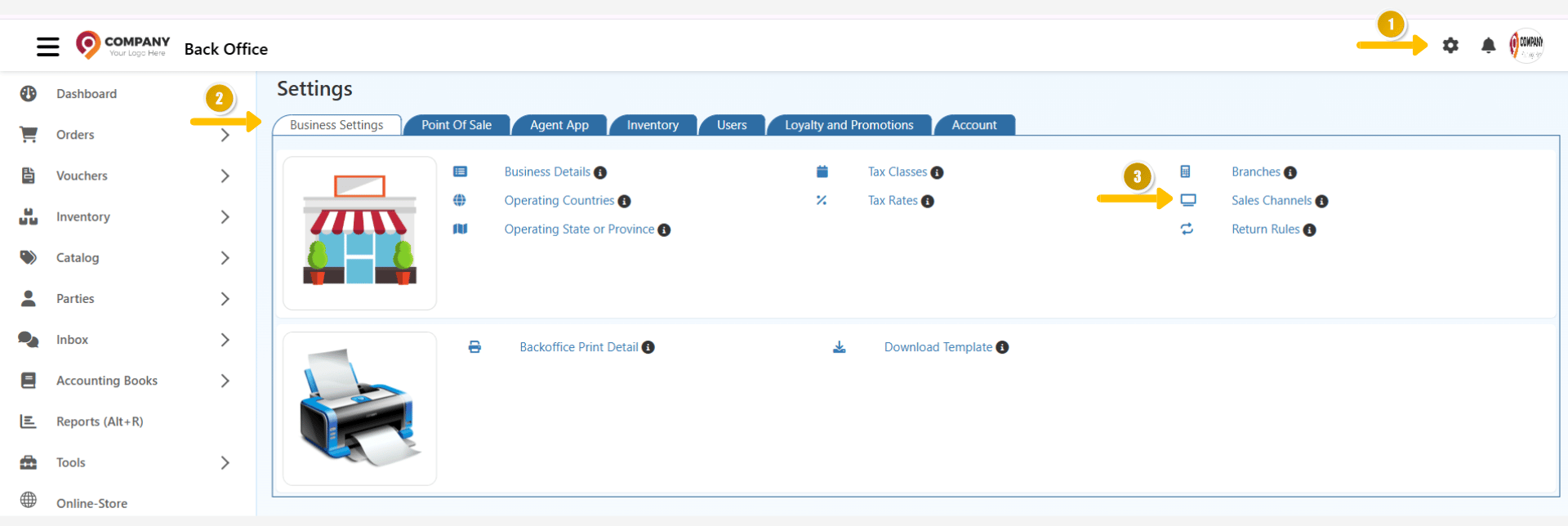The height and width of the screenshot is (526, 1568).
Task: Expand the Catalog submenu chevron
Action: [x=225, y=257]
